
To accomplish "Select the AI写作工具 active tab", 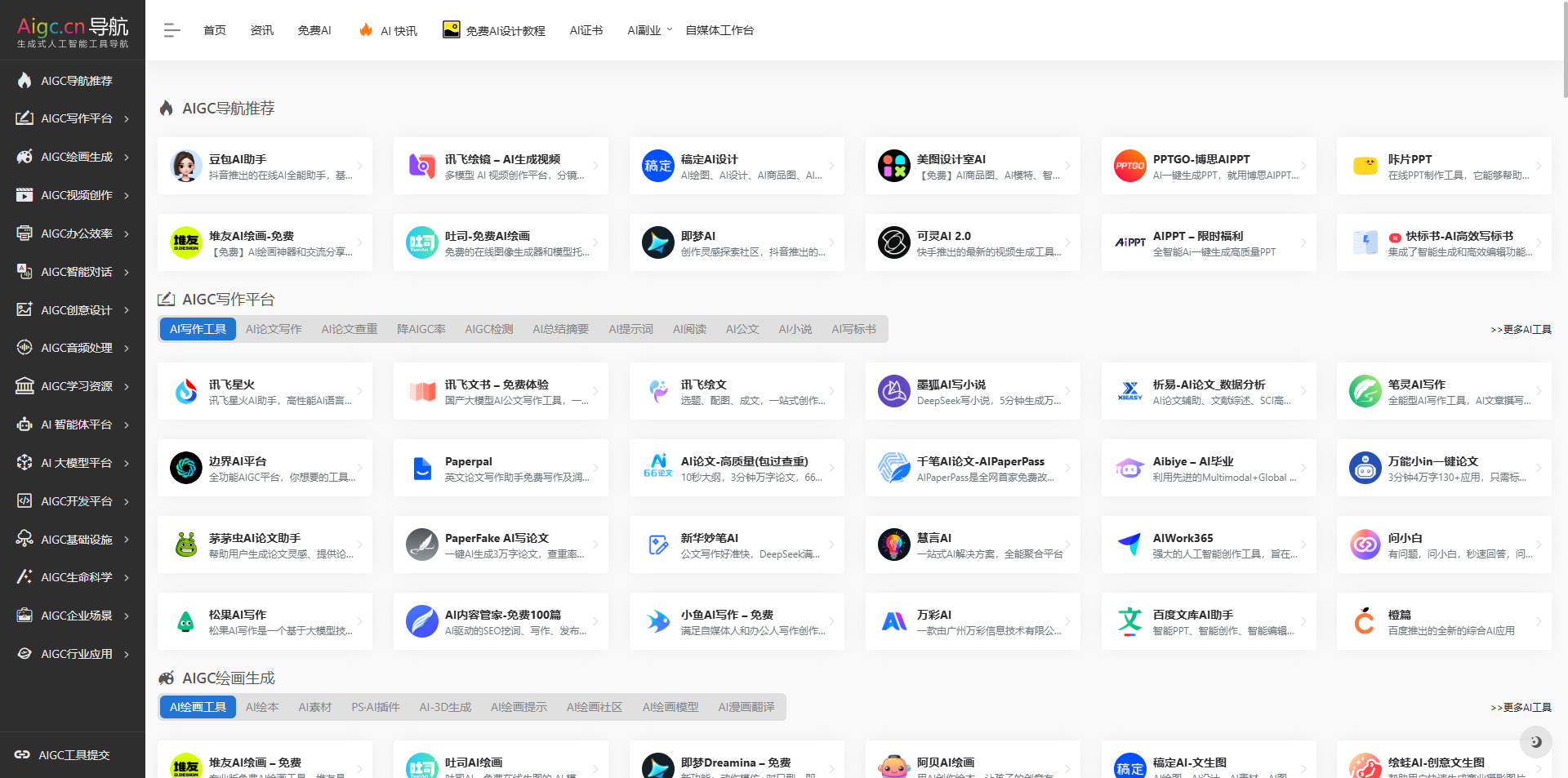I will pyautogui.click(x=198, y=329).
